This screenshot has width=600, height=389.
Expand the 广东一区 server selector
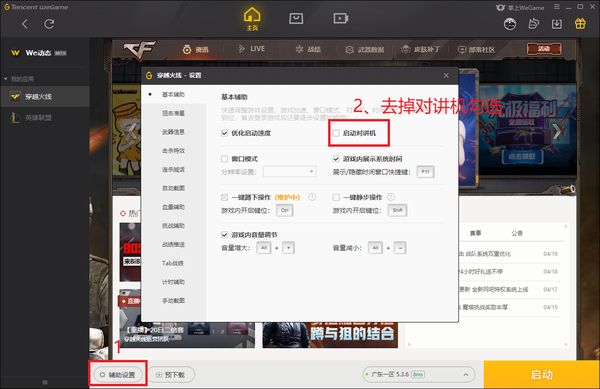coord(419,374)
